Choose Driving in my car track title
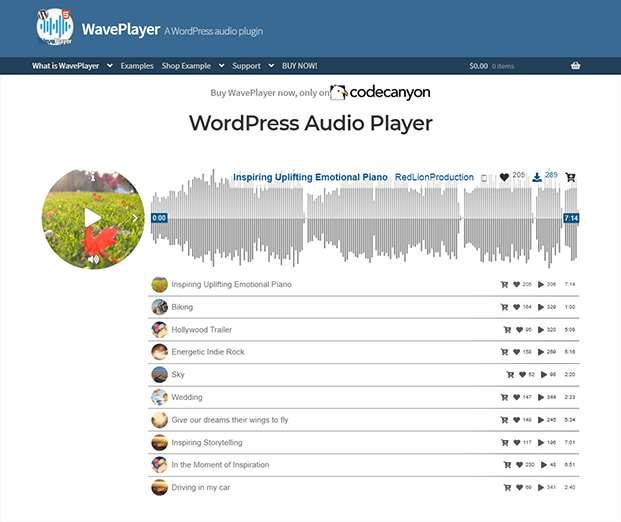621x522 pixels. pos(201,488)
